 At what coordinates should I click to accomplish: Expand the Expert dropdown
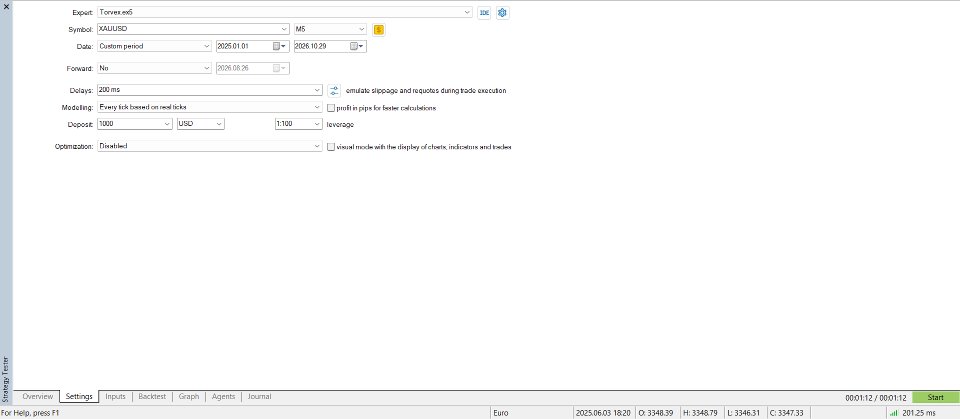point(468,12)
